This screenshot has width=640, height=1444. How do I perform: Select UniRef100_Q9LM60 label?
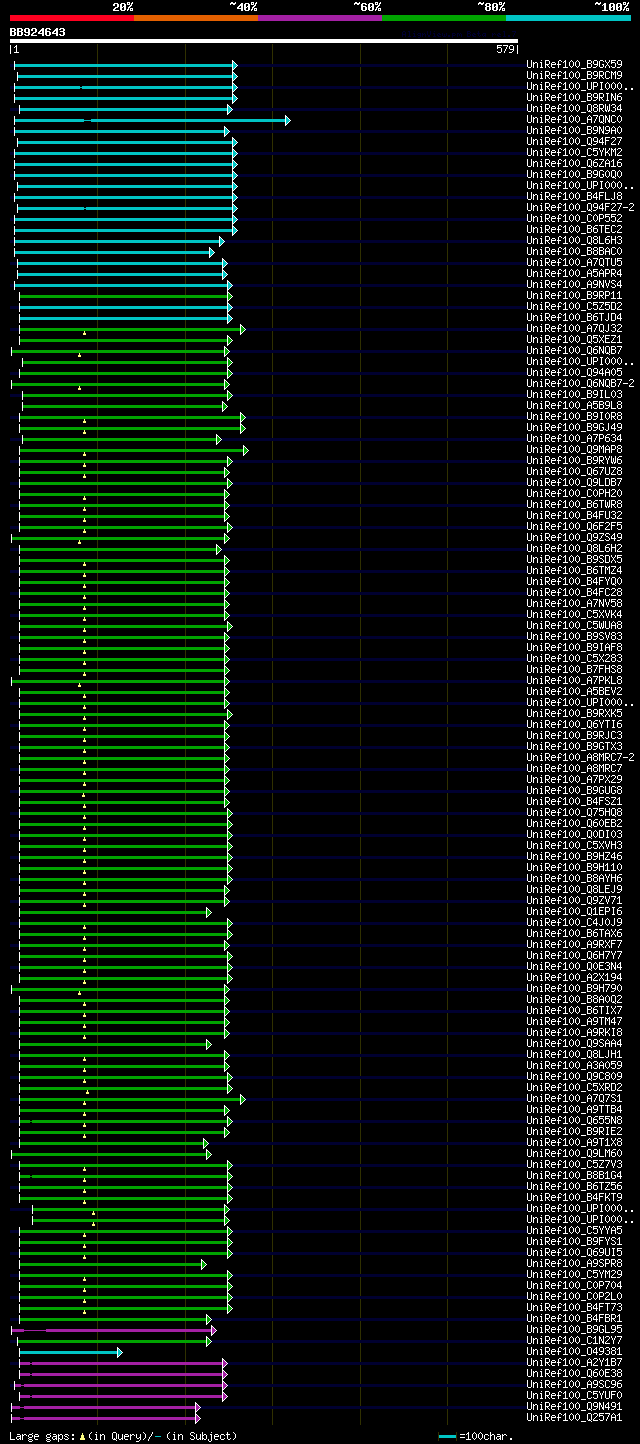click(575, 1153)
